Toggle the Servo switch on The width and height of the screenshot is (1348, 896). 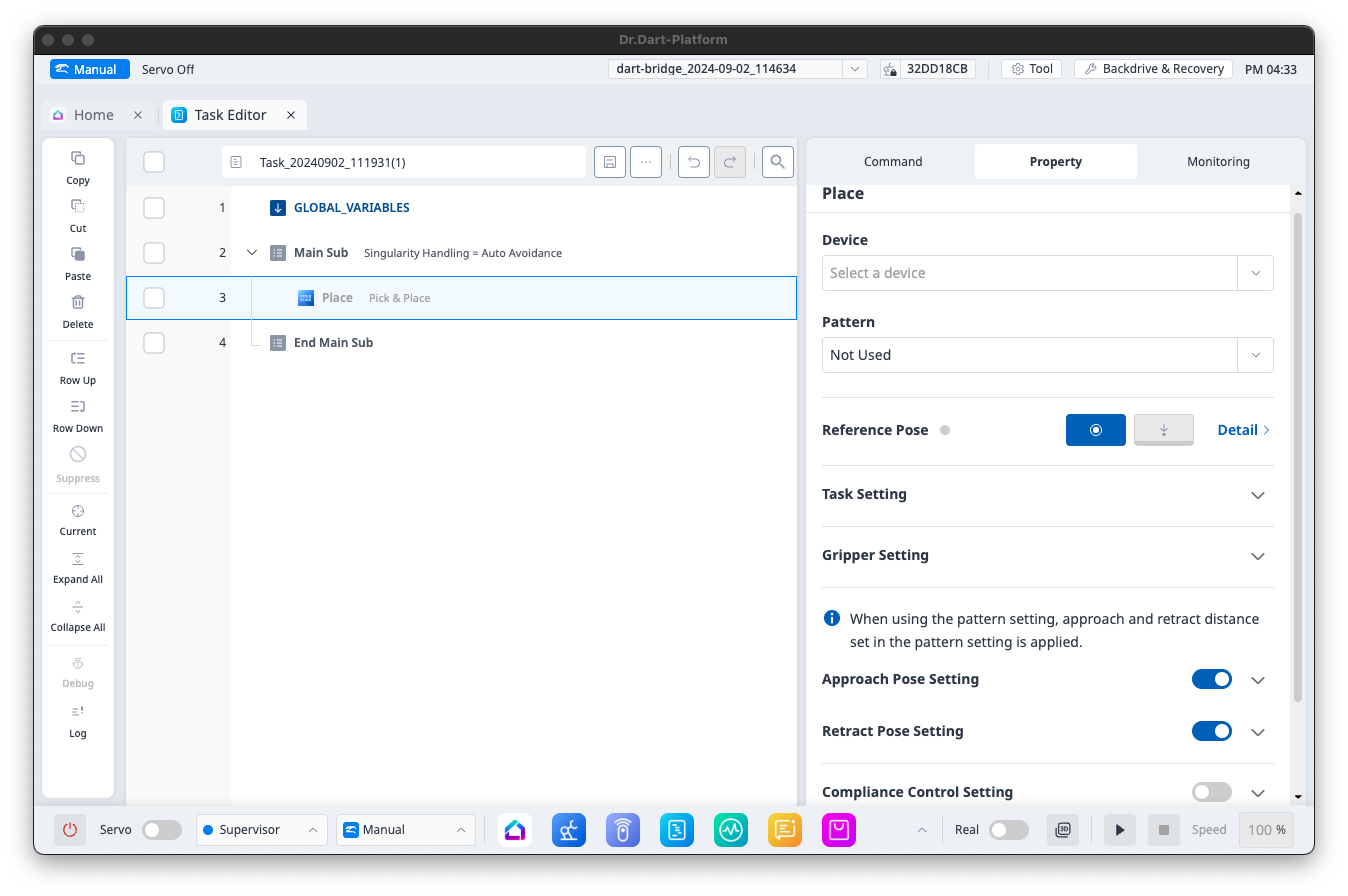click(162, 830)
